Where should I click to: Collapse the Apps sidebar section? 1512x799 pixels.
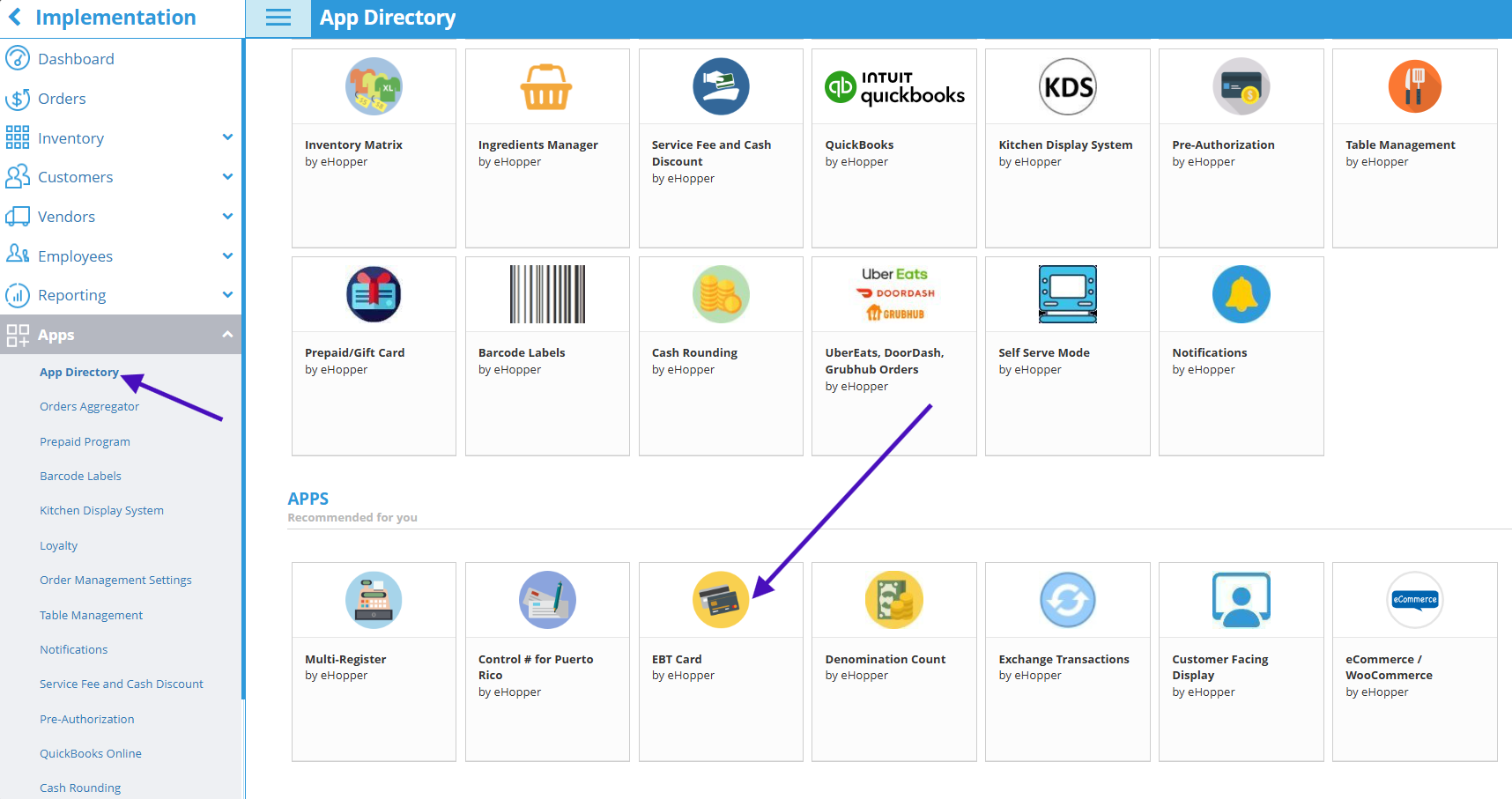coord(227,335)
